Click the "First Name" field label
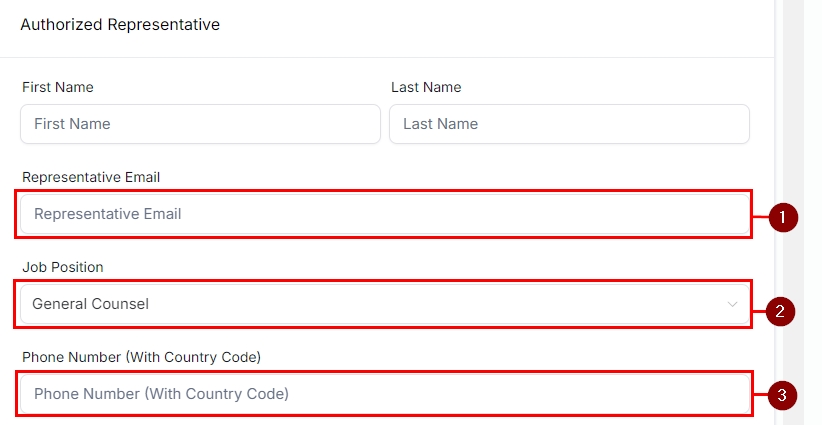 tap(58, 87)
